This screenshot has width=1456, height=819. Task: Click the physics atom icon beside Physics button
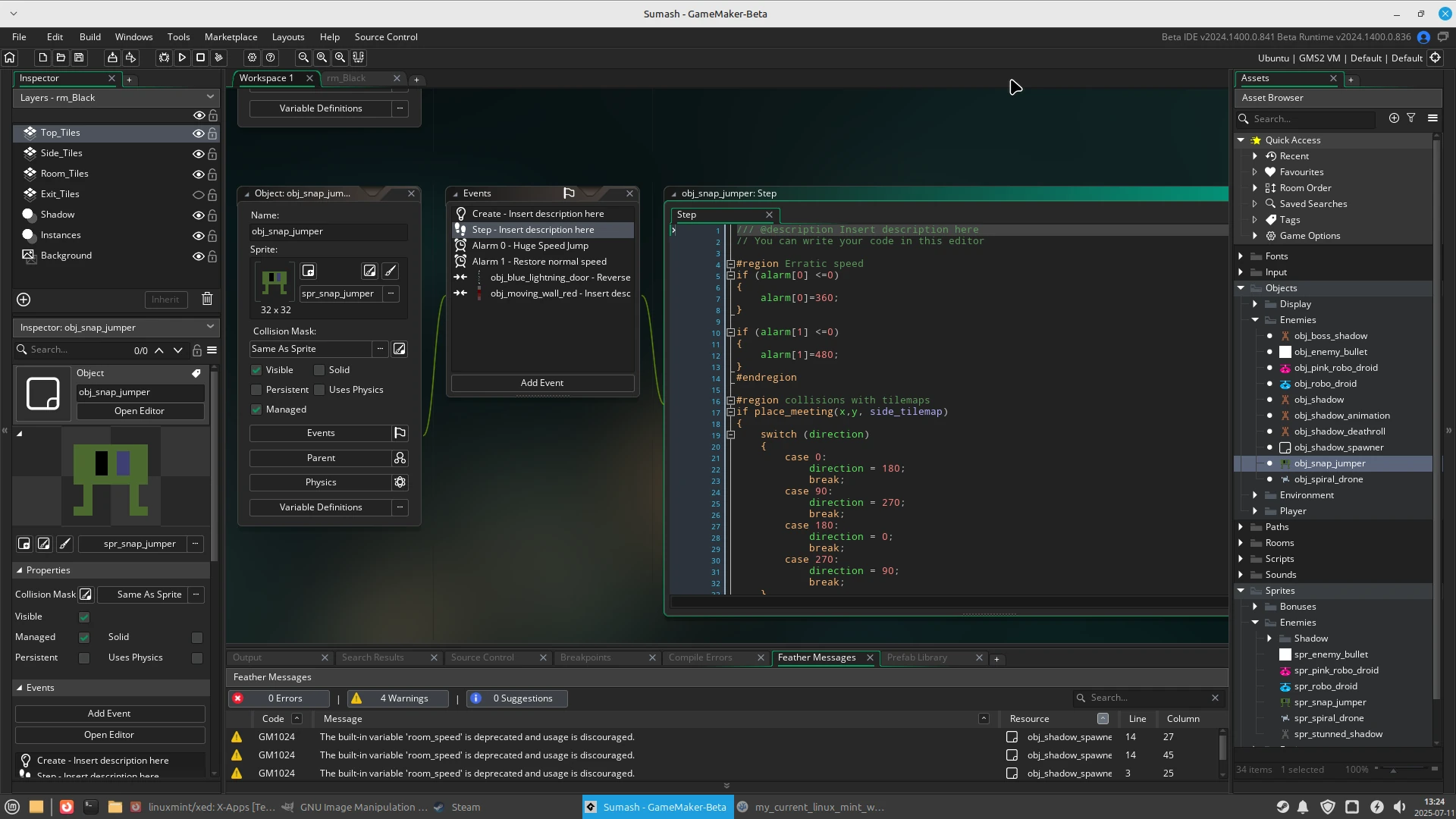pos(400,482)
